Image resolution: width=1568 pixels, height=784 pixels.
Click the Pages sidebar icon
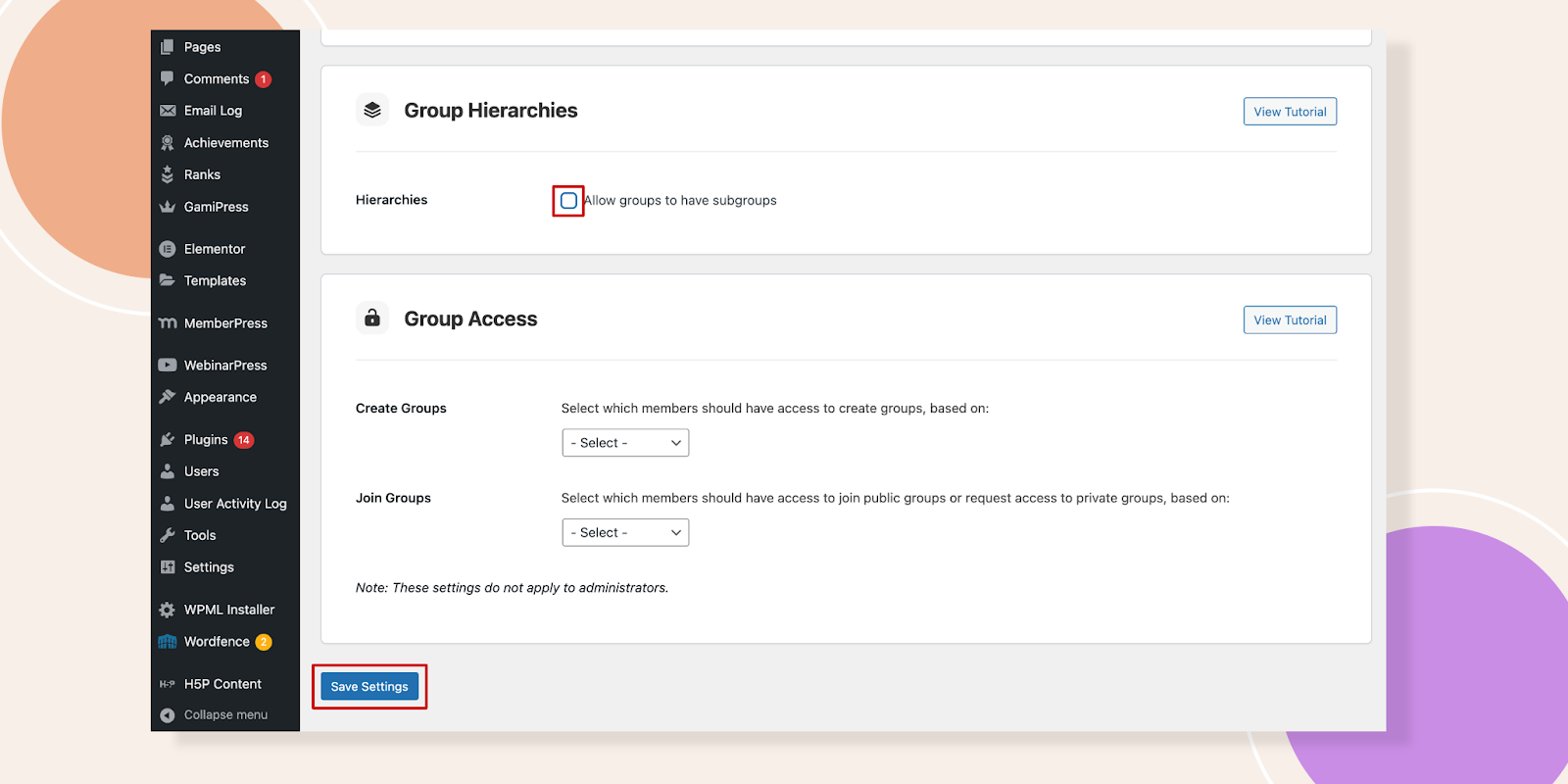coord(168,47)
